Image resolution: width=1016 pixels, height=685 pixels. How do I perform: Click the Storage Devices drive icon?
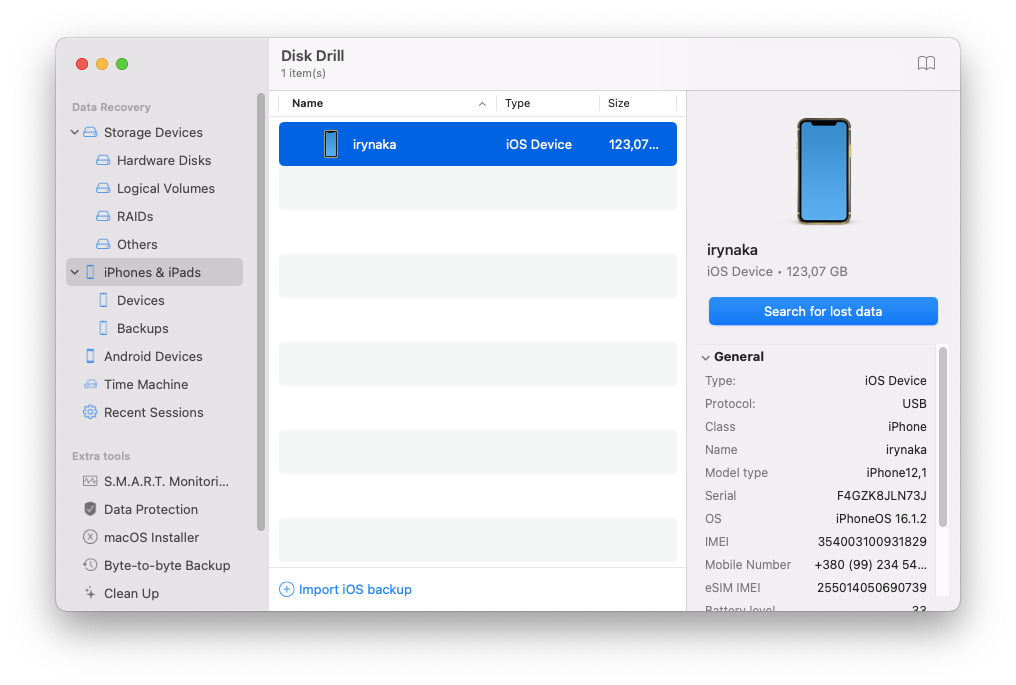click(90, 132)
